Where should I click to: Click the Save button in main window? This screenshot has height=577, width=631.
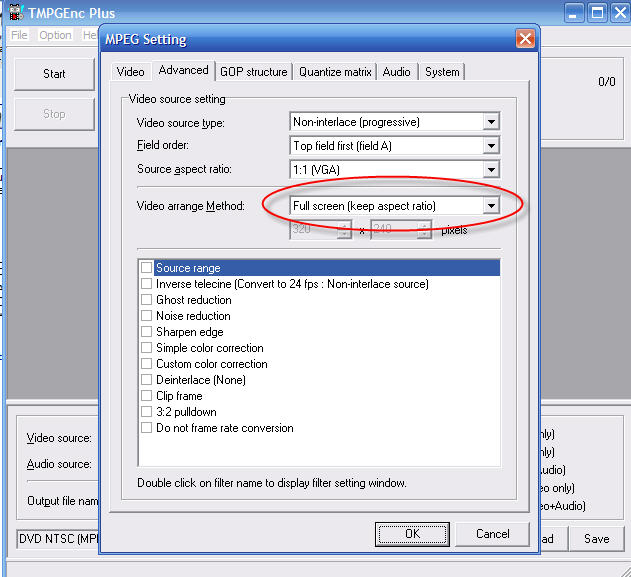click(597, 539)
